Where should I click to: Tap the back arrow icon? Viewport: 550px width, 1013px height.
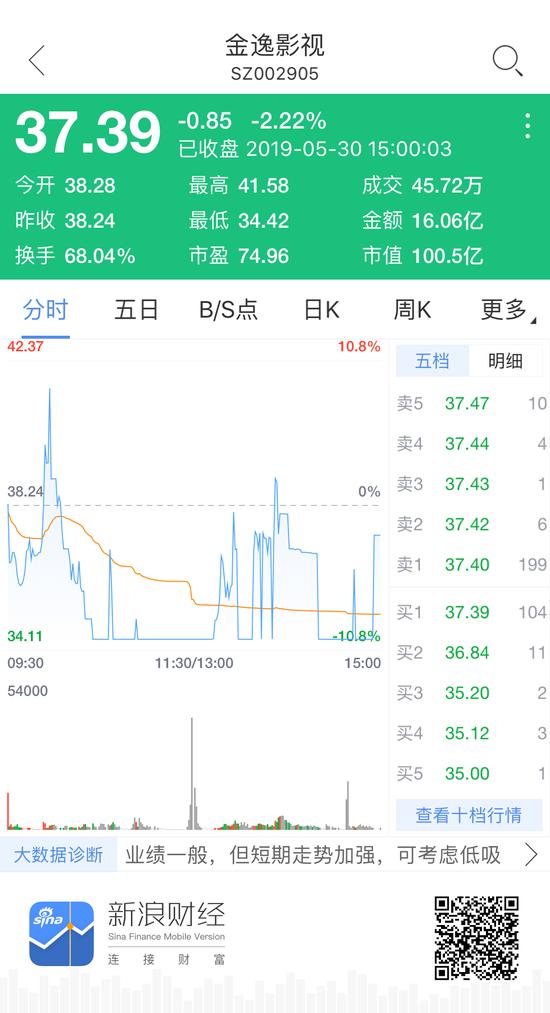pyautogui.click(x=37, y=61)
